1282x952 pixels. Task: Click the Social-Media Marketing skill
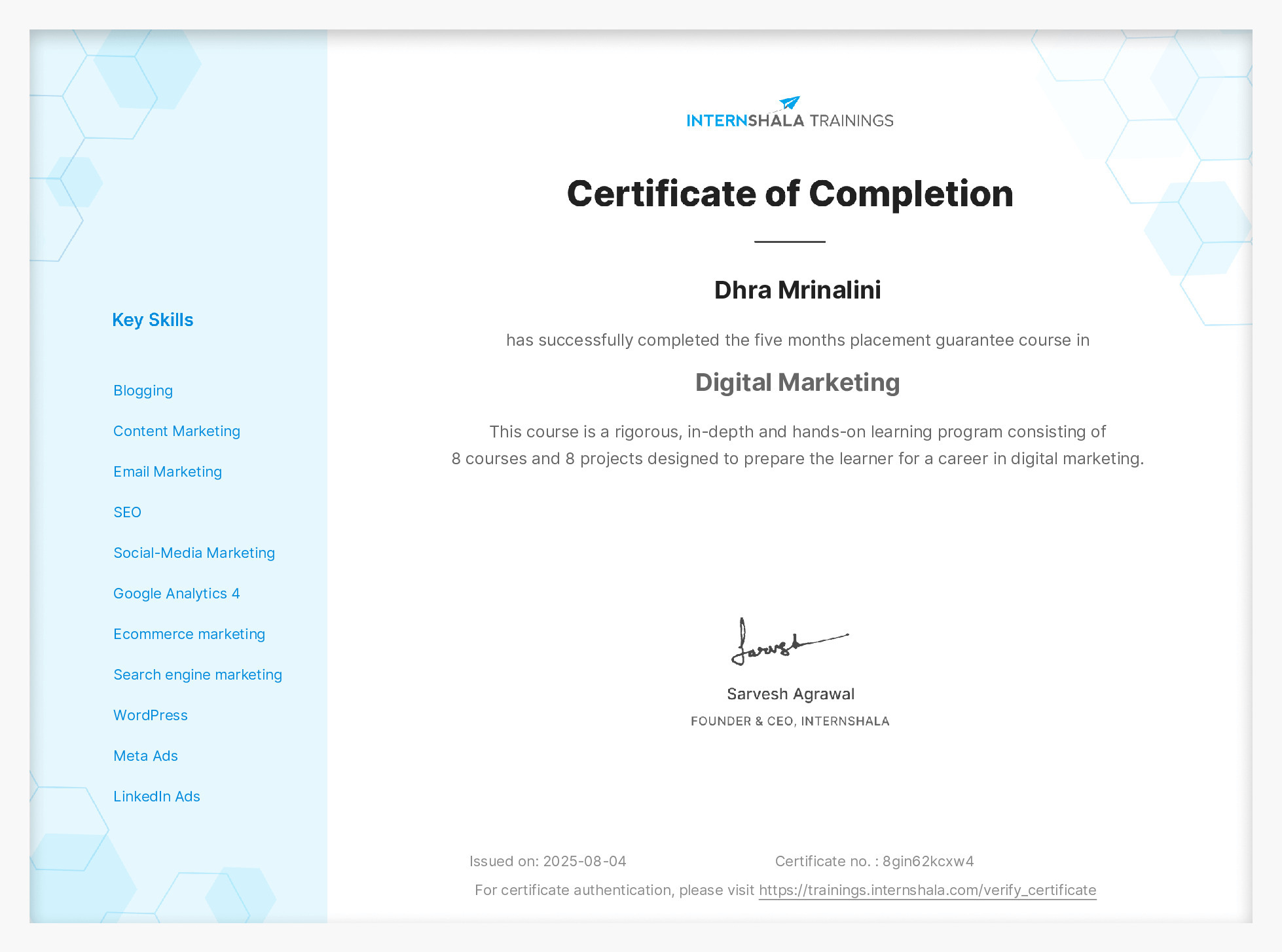pyautogui.click(x=194, y=553)
